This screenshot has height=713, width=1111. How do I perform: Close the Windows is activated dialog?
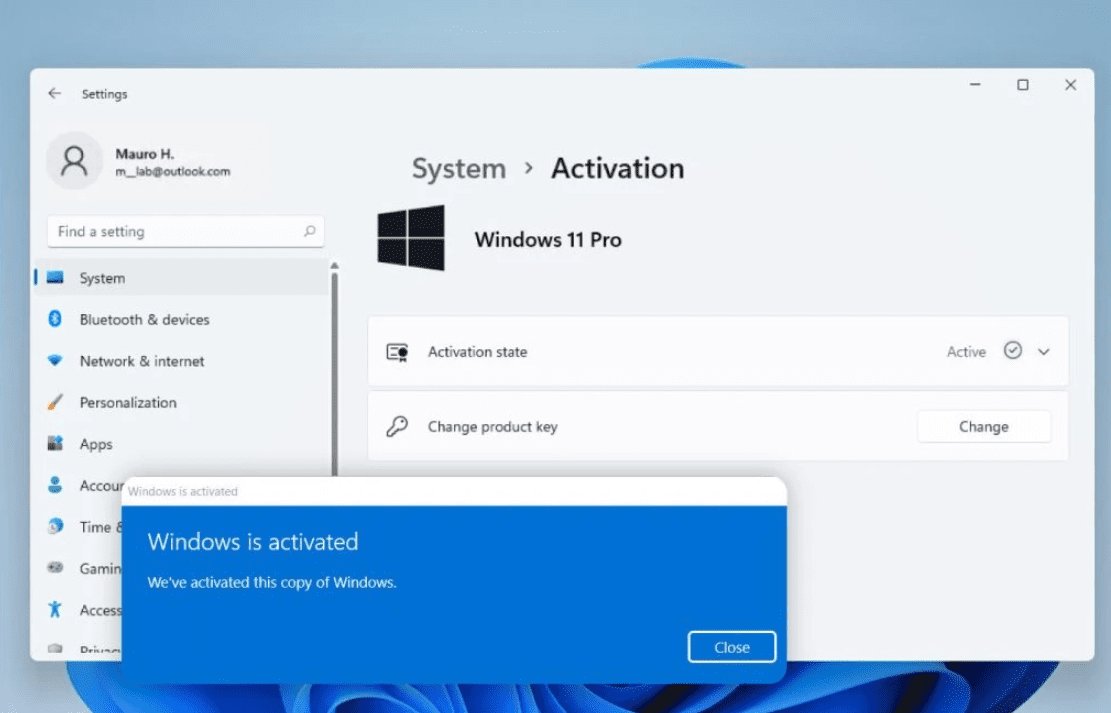click(x=731, y=647)
